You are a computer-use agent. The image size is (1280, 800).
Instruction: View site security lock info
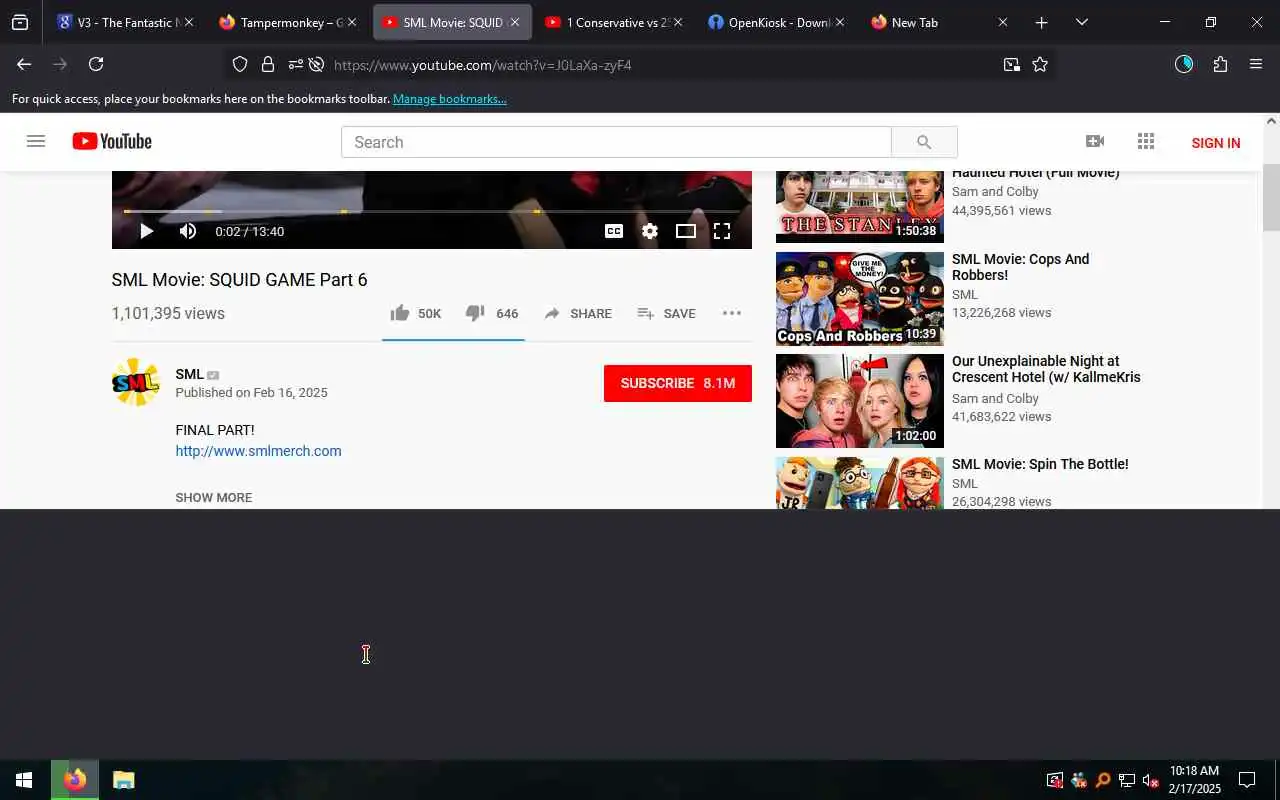[x=268, y=64]
